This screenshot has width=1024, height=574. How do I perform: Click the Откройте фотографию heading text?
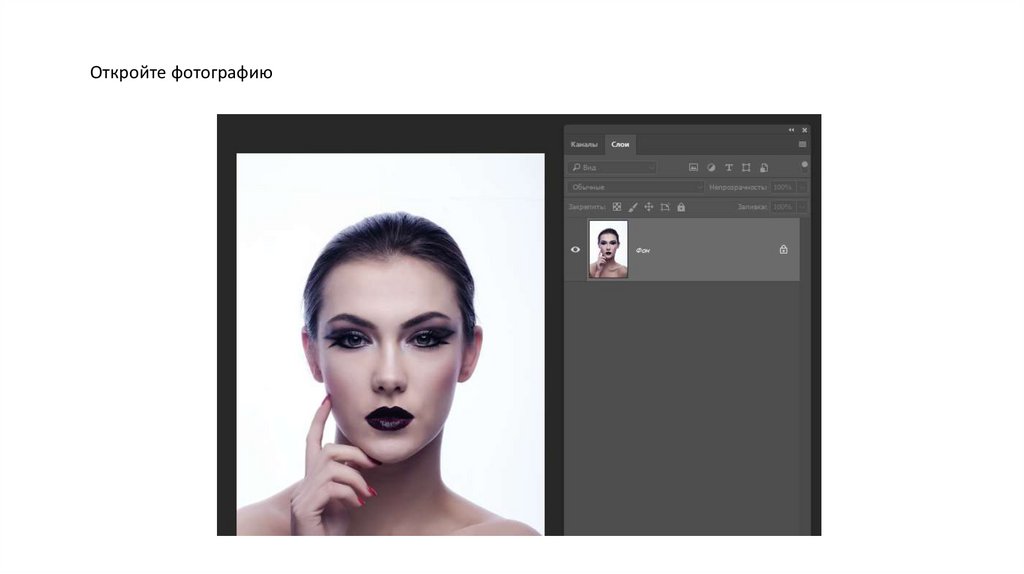(181, 72)
